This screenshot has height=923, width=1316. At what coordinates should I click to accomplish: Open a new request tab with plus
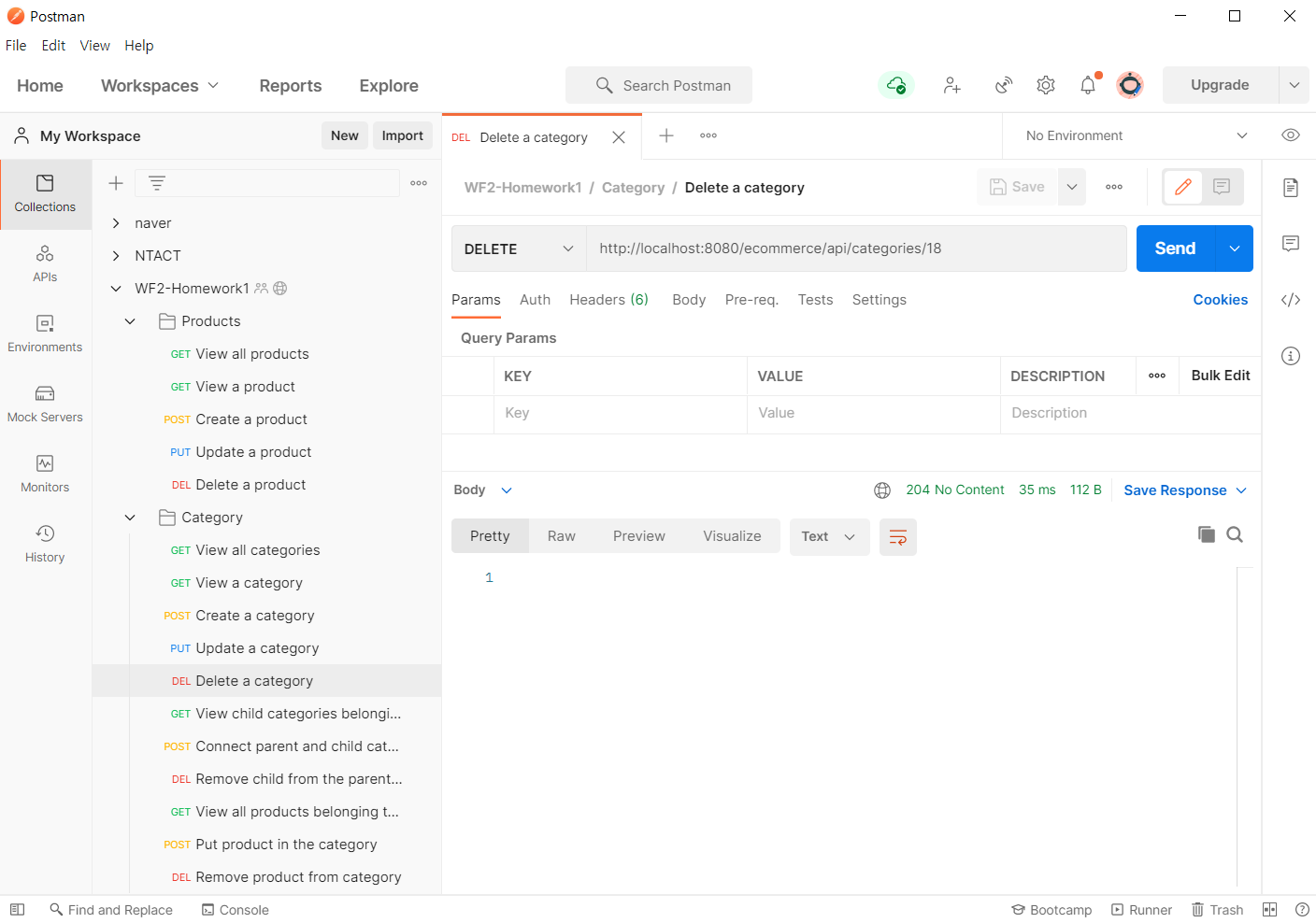(x=666, y=135)
